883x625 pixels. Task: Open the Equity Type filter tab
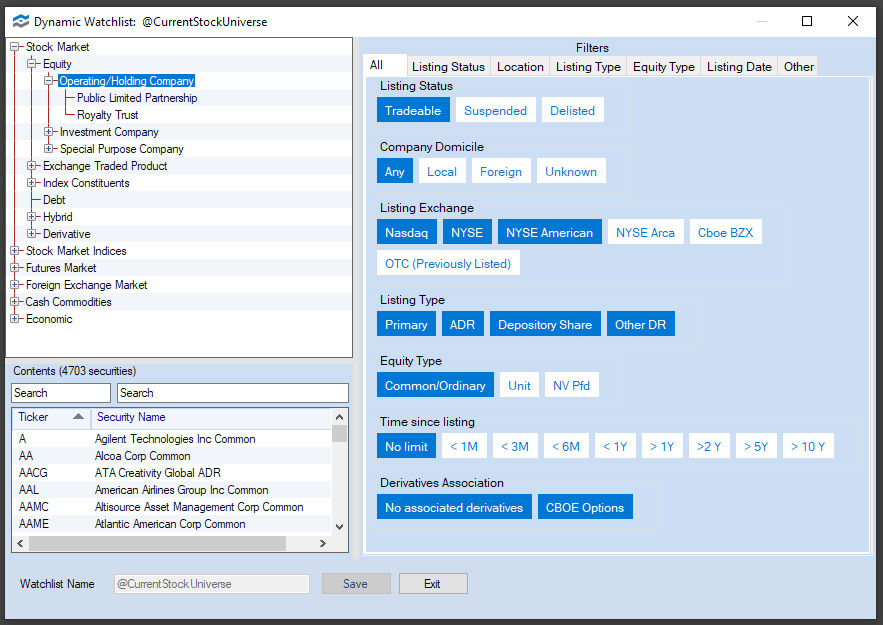[663, 67]
